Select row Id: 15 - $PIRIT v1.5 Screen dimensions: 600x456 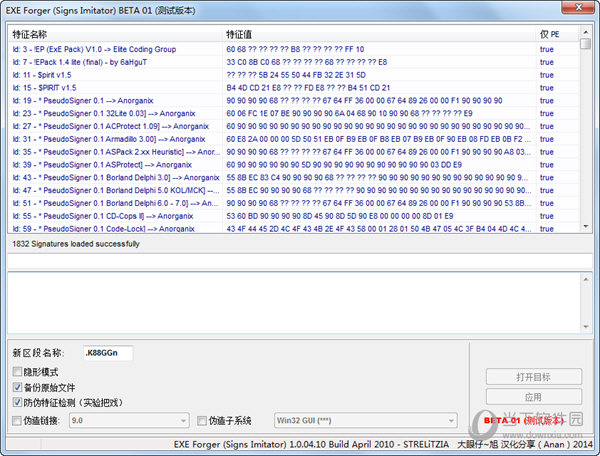tap(293, 88)
